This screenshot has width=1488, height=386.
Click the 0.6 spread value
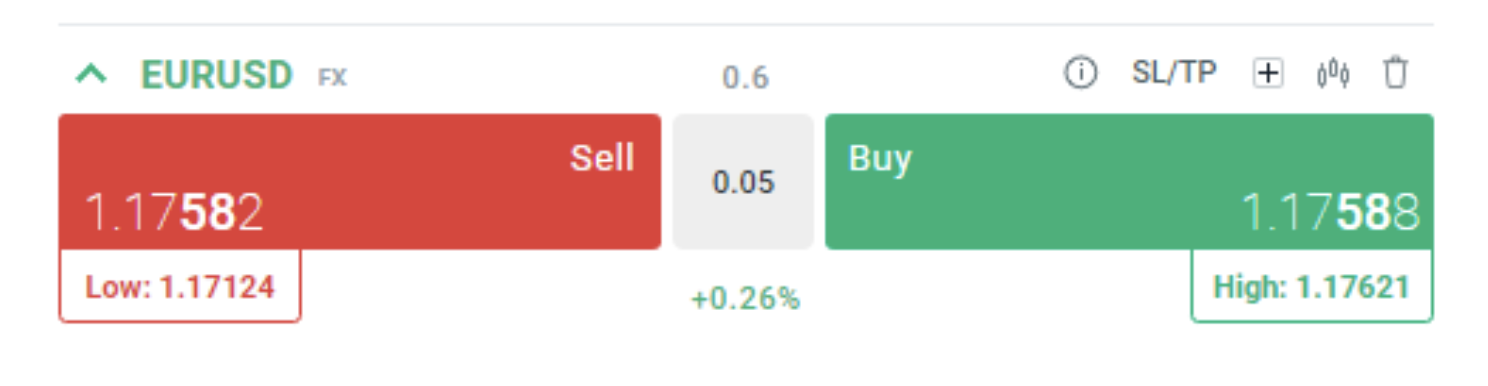pyautogui.click(x=746, y=77)
